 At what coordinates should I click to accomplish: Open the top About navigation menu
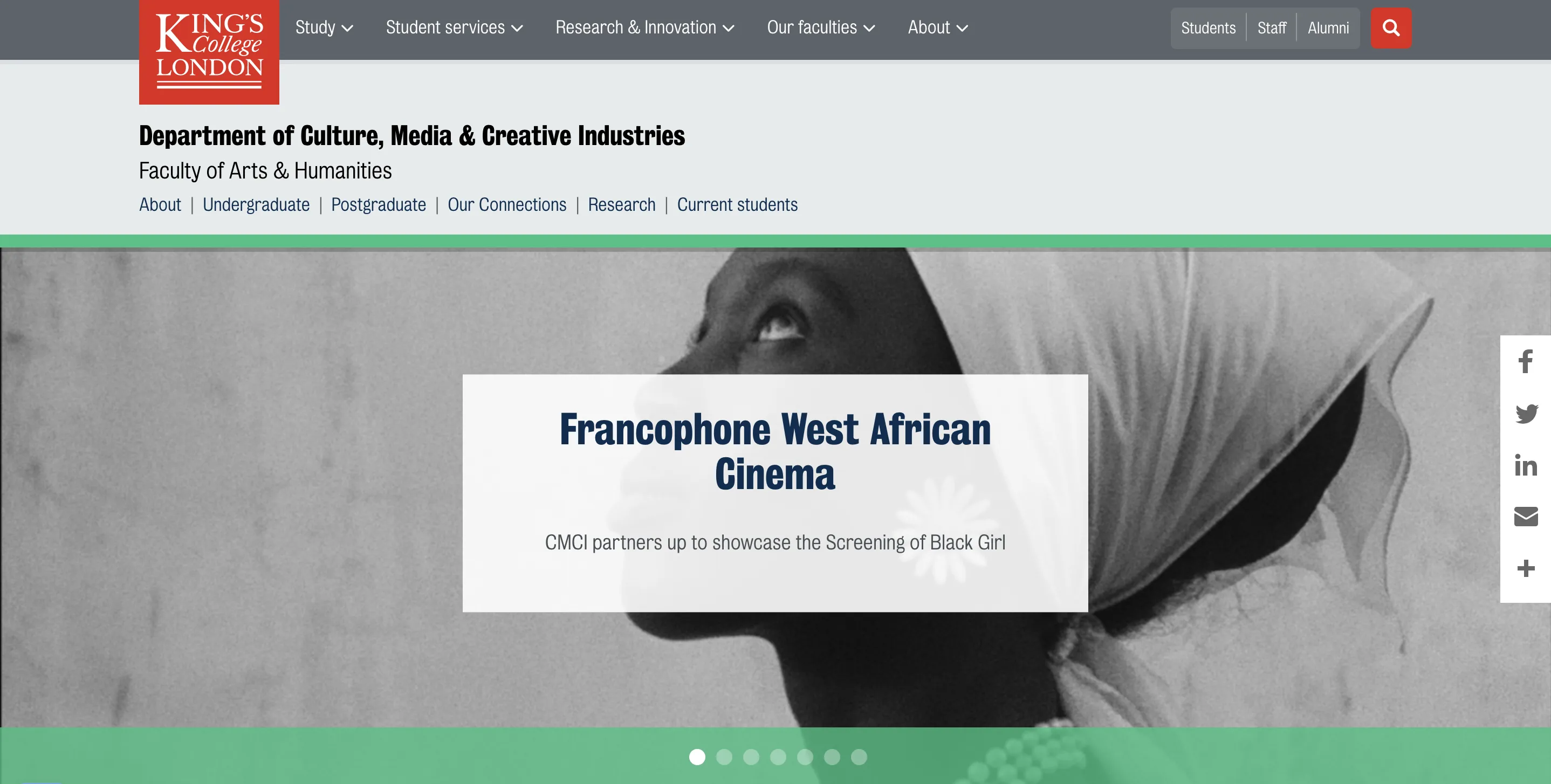pos(937,27)
